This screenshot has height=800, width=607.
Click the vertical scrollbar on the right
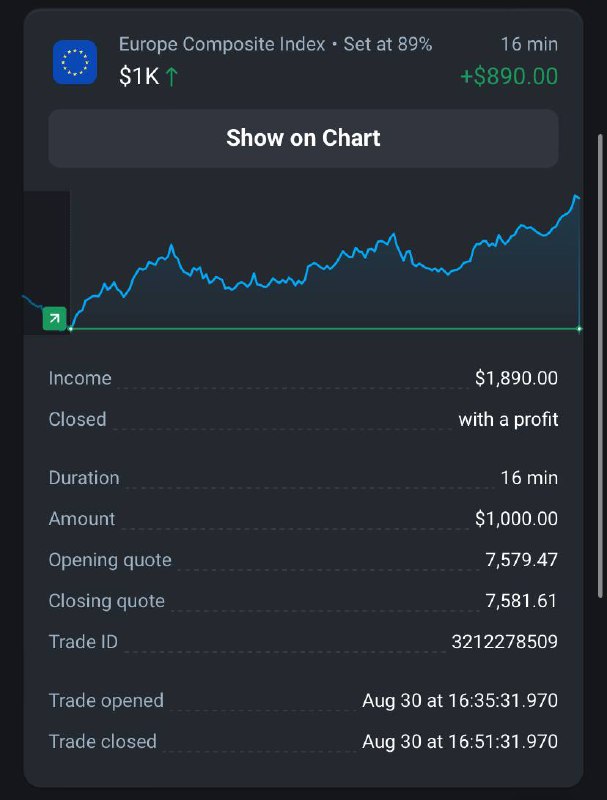click(600, 365)
